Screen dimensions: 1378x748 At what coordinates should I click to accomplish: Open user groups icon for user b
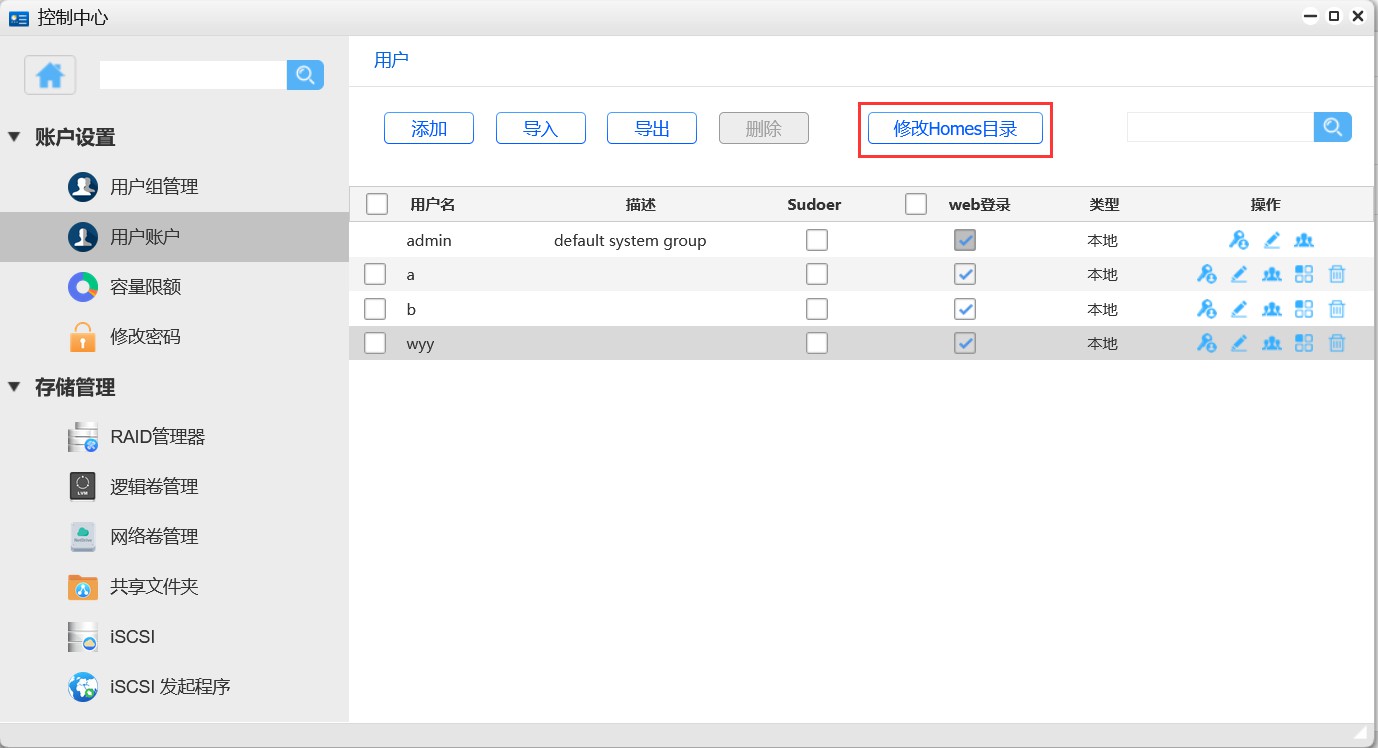[x=1271, y=309]
